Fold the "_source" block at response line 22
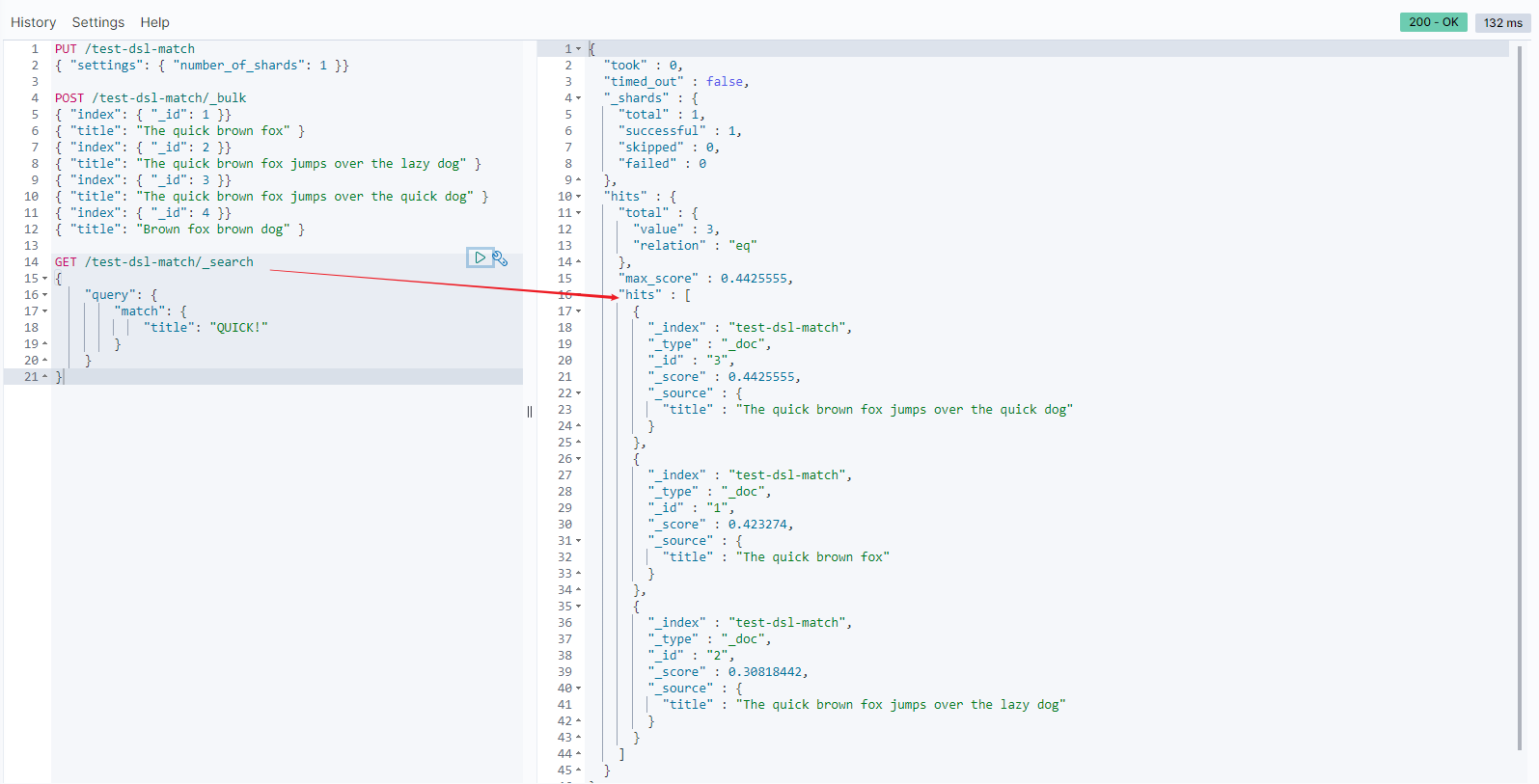The width and height of the screenshot is (1539, 784). [x=578, y=393]
